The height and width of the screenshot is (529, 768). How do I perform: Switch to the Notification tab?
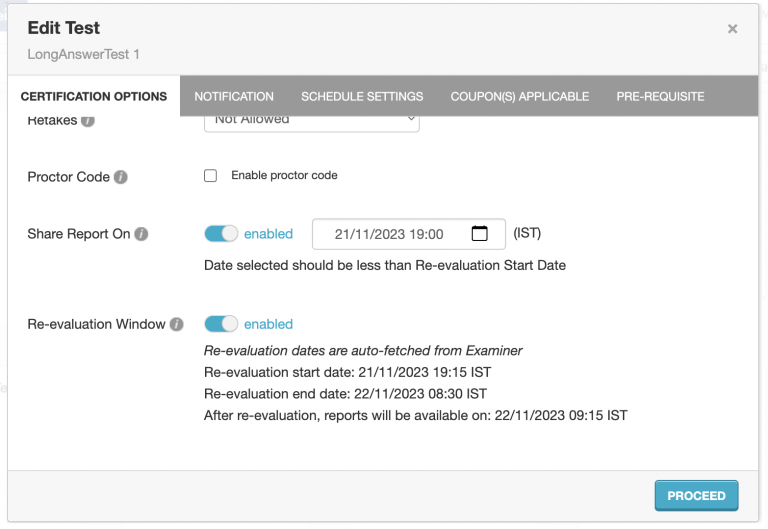(x=234, y=97)
